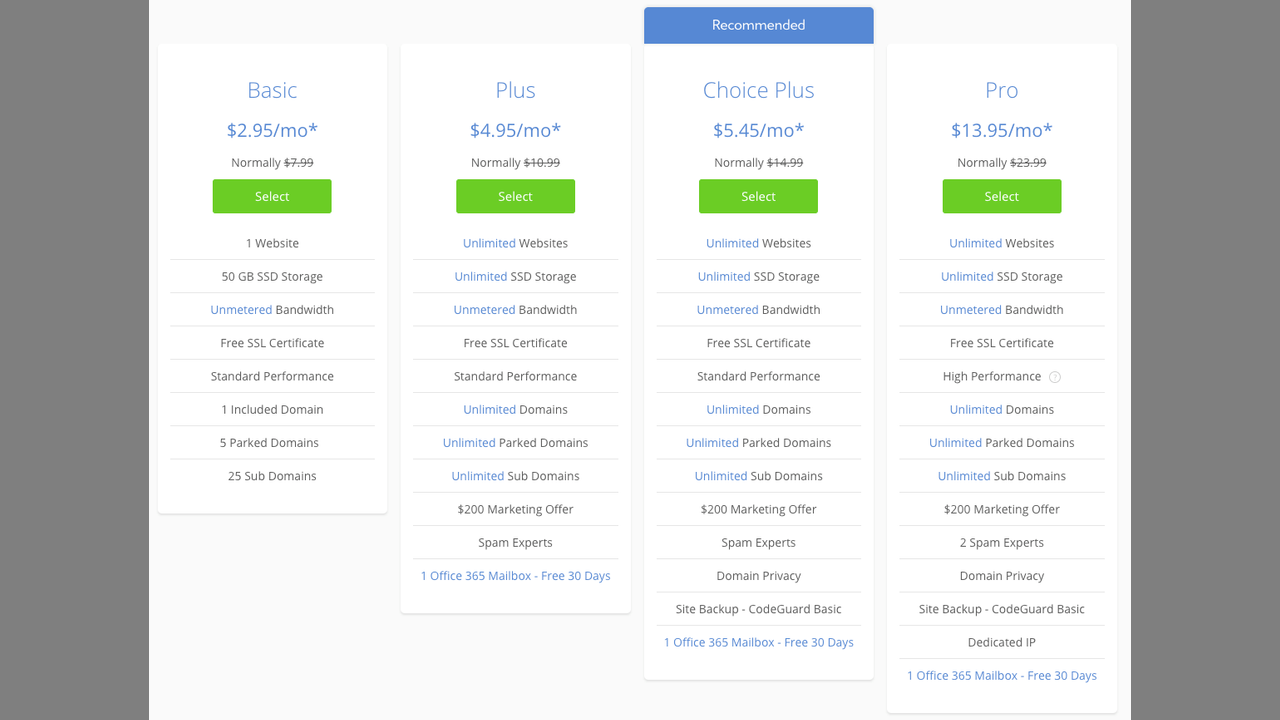Select the Pro hosting plan
The height and width of the screenshot is (720, 1280).
[x=1001, y=196]
